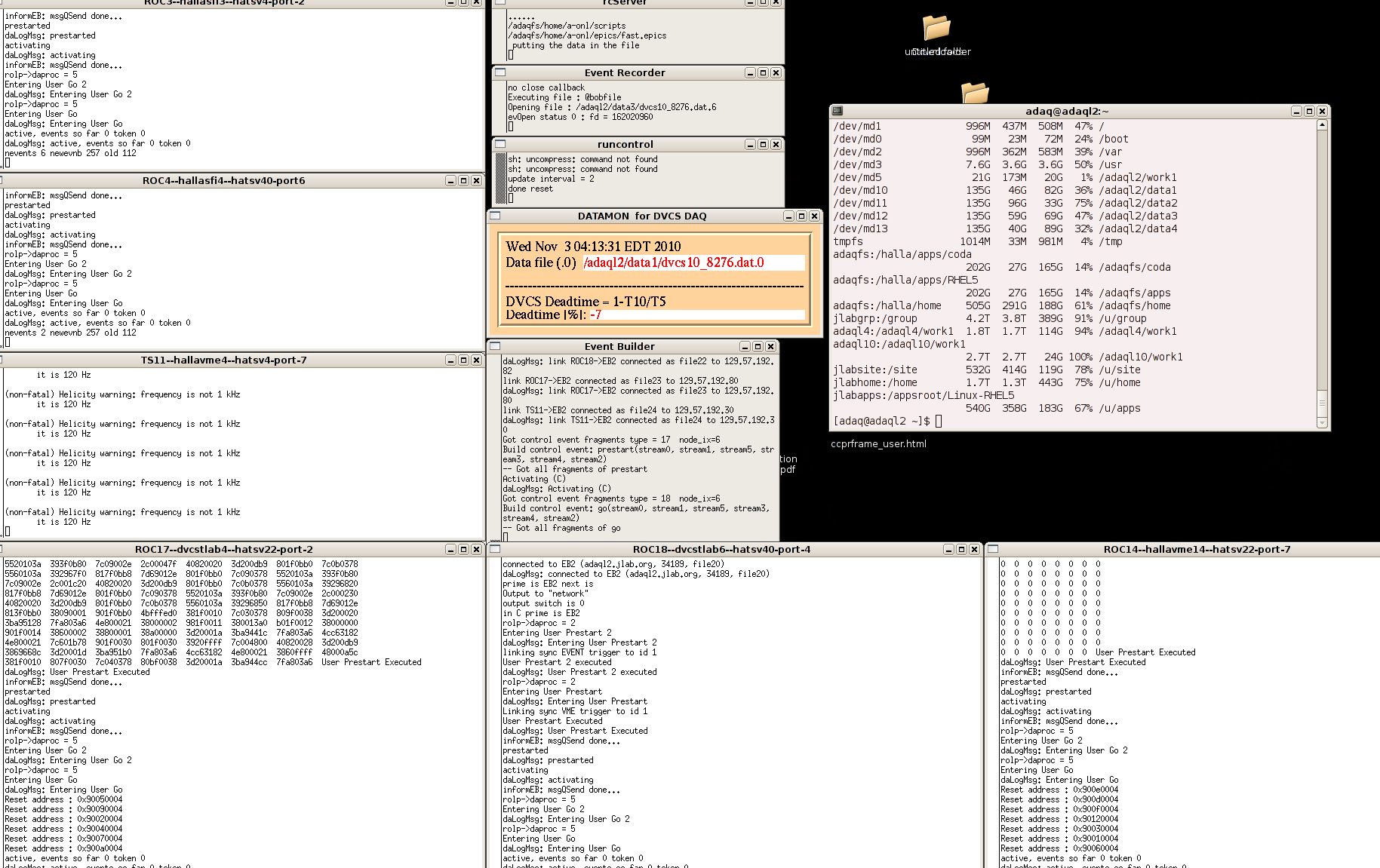1380x868 pixels.
Task: Click the '[adaq@adaql2 ~]$' prompt line
Action: 887,421
